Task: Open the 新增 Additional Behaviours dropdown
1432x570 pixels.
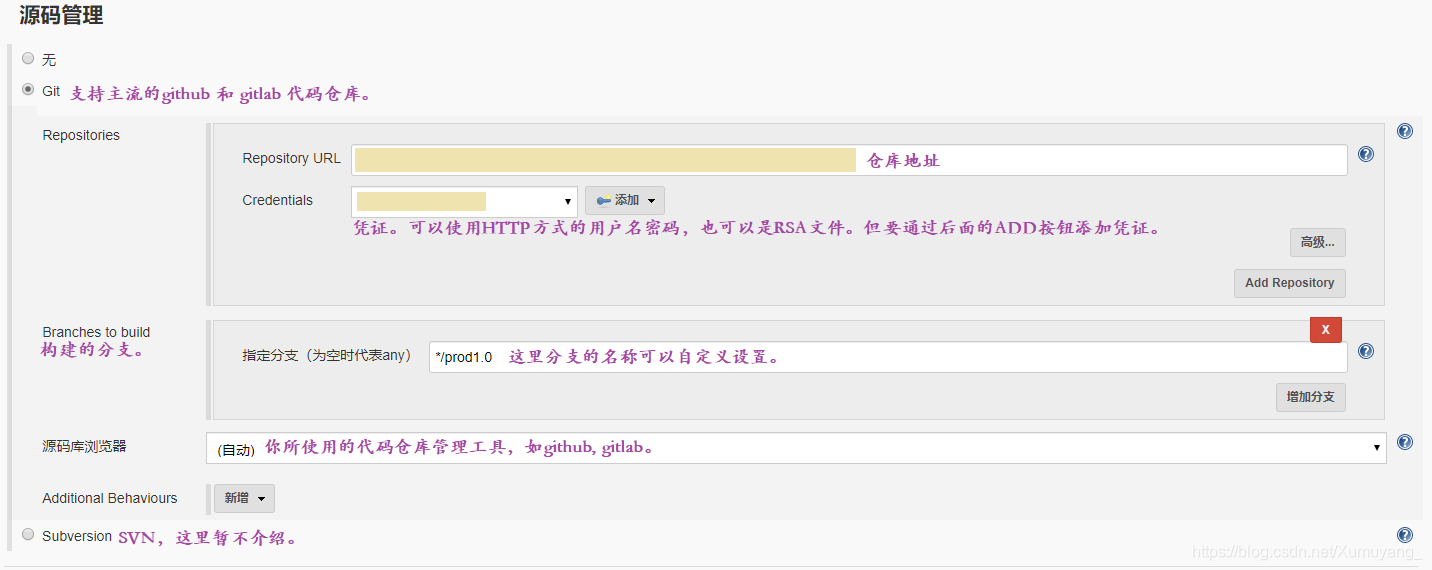Action: tap(245, 498)
